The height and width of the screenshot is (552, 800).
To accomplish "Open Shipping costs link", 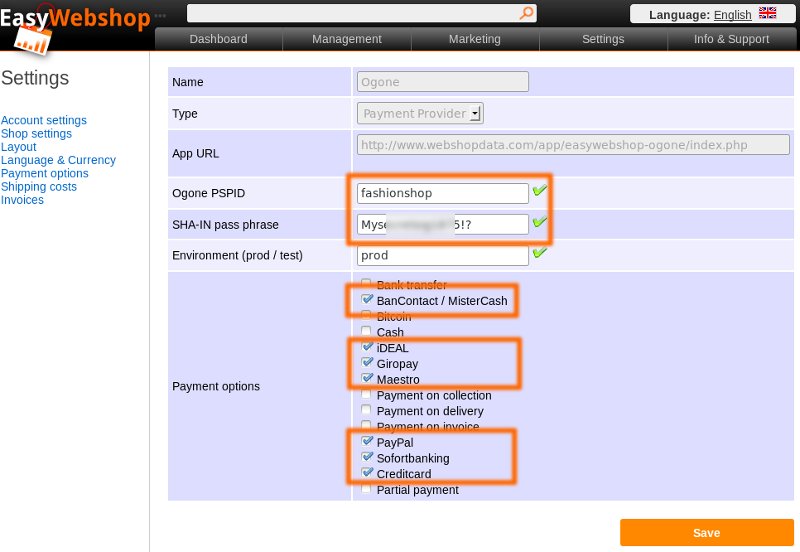I will coord(39,187).
